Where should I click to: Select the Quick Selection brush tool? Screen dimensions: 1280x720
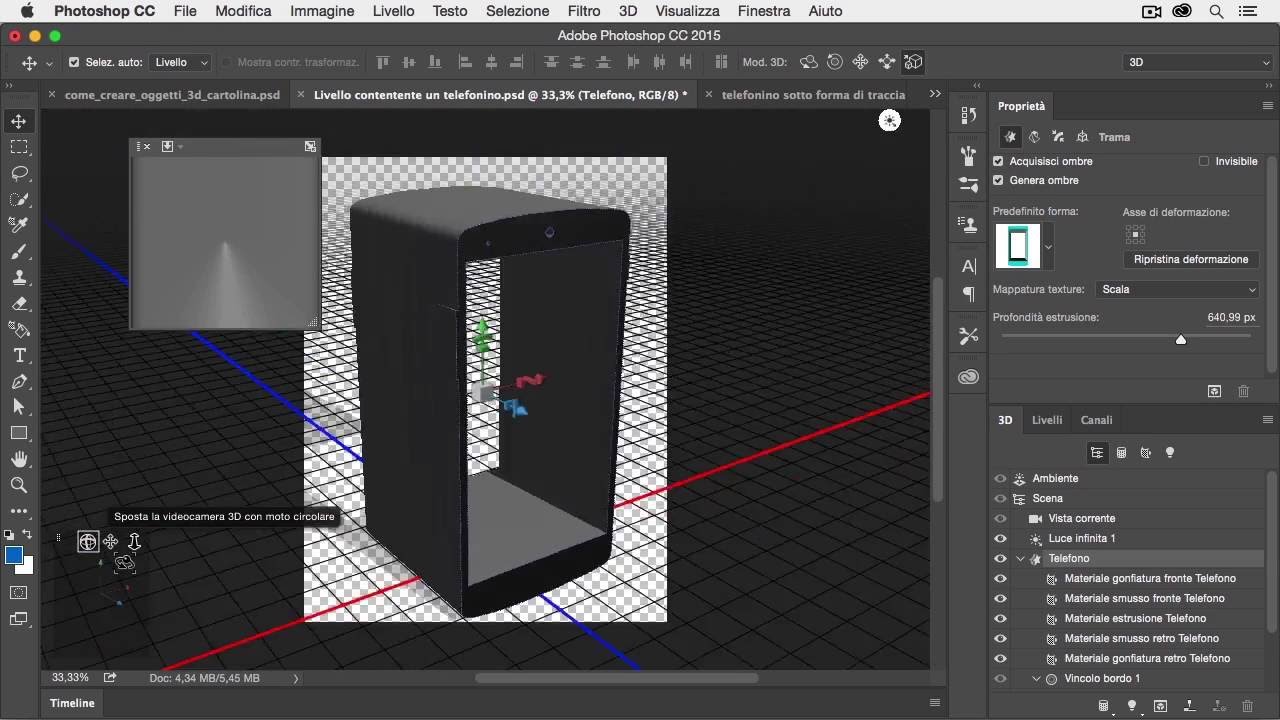[x=19, y=199]
